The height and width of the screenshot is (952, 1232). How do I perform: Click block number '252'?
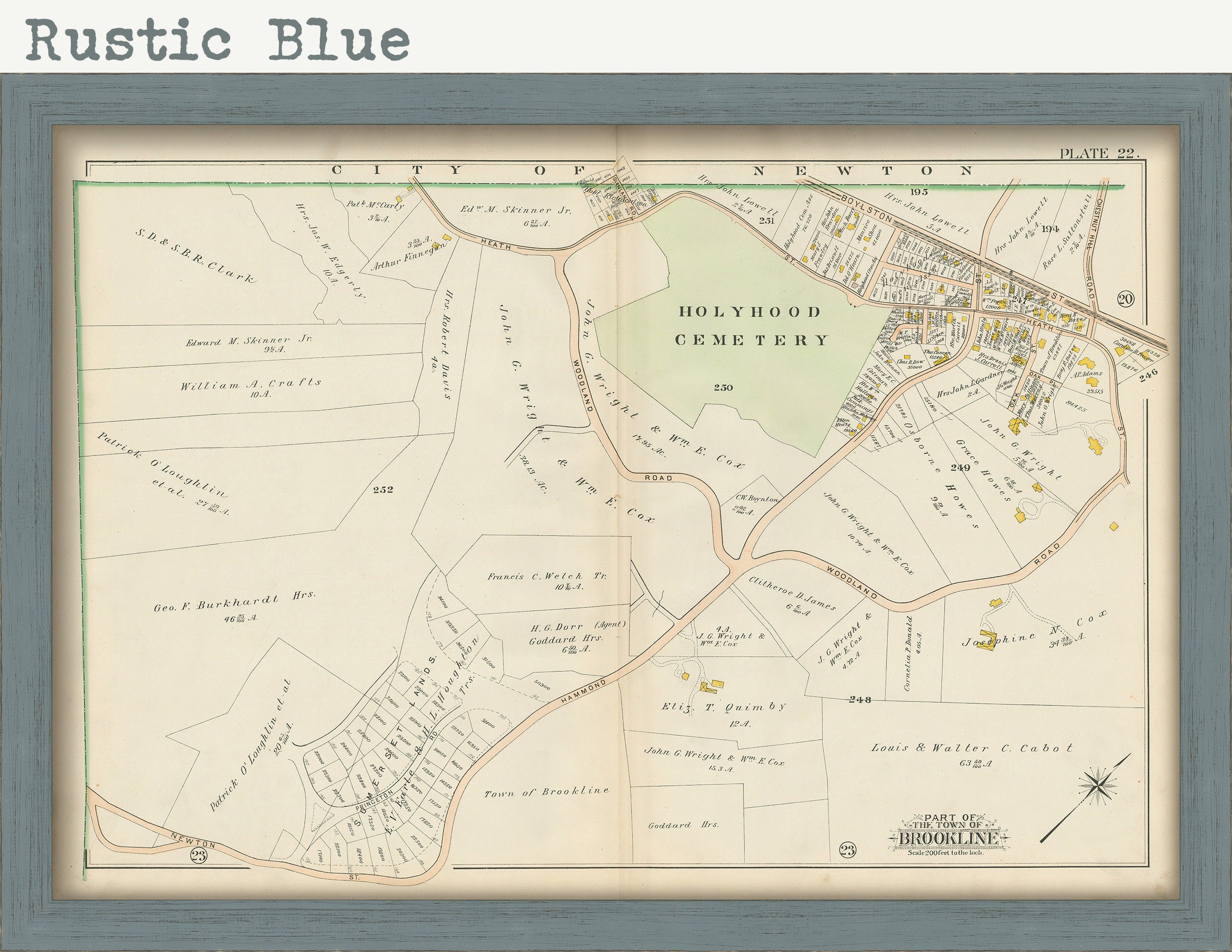tap(382, 489)
